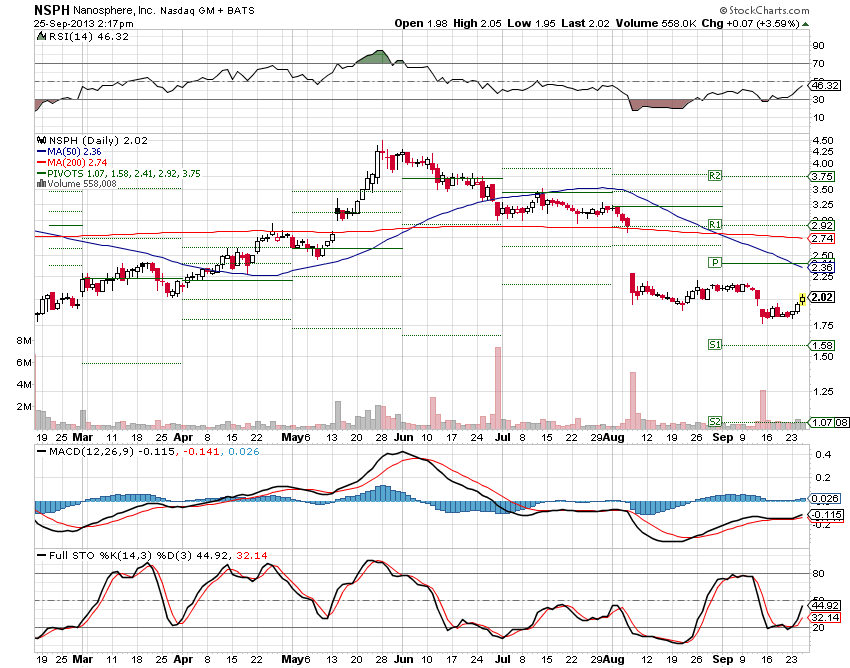Click the blue 2.36 MA(50) price tag
The width and height of the screenshot is (850, 668).
point(822,267)
